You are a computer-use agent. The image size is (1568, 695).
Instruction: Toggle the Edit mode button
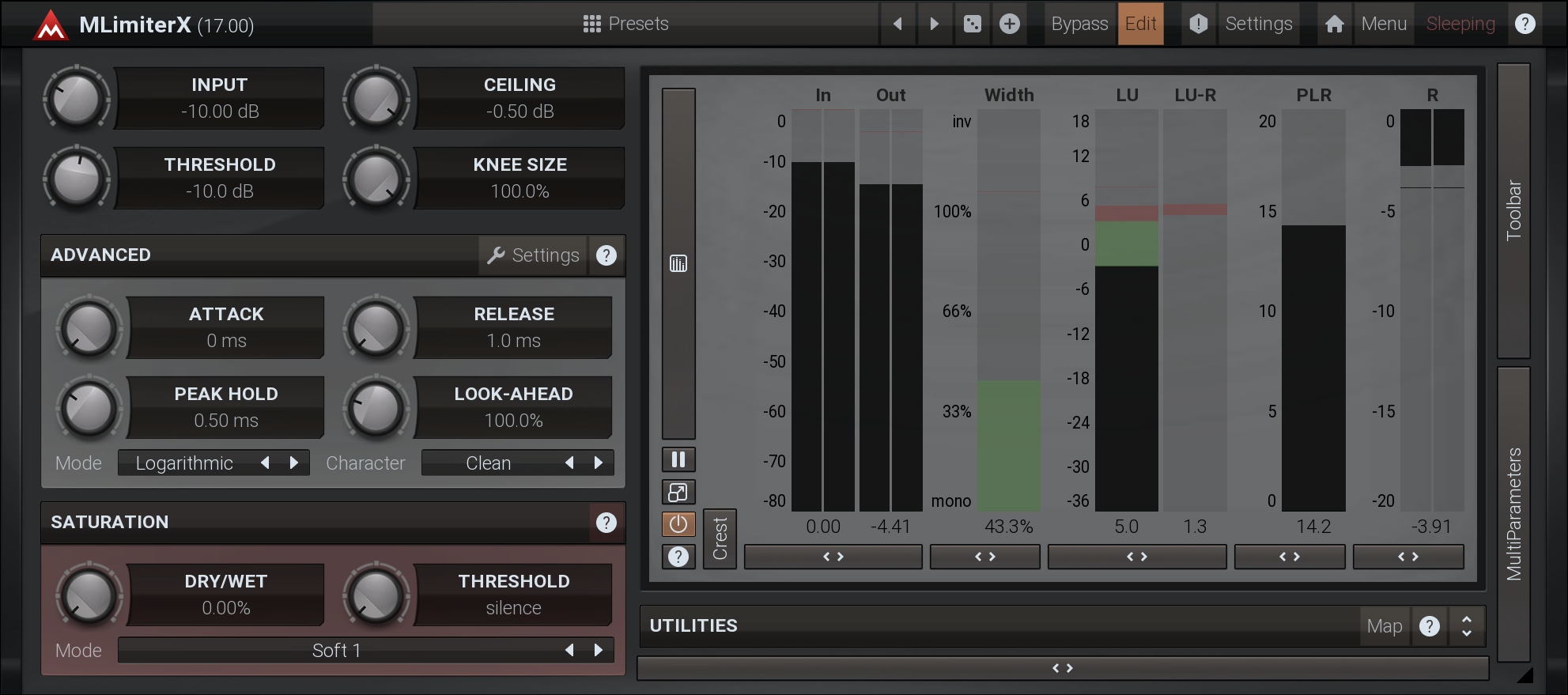click(1140, 24)
